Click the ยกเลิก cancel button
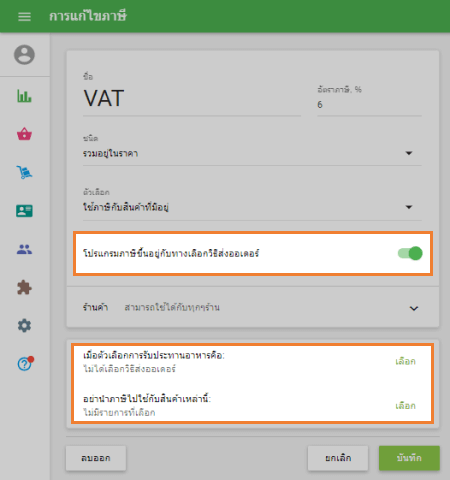Image resolution: width=450 pixels, height=480 pixels. click(x=338, y=458)
